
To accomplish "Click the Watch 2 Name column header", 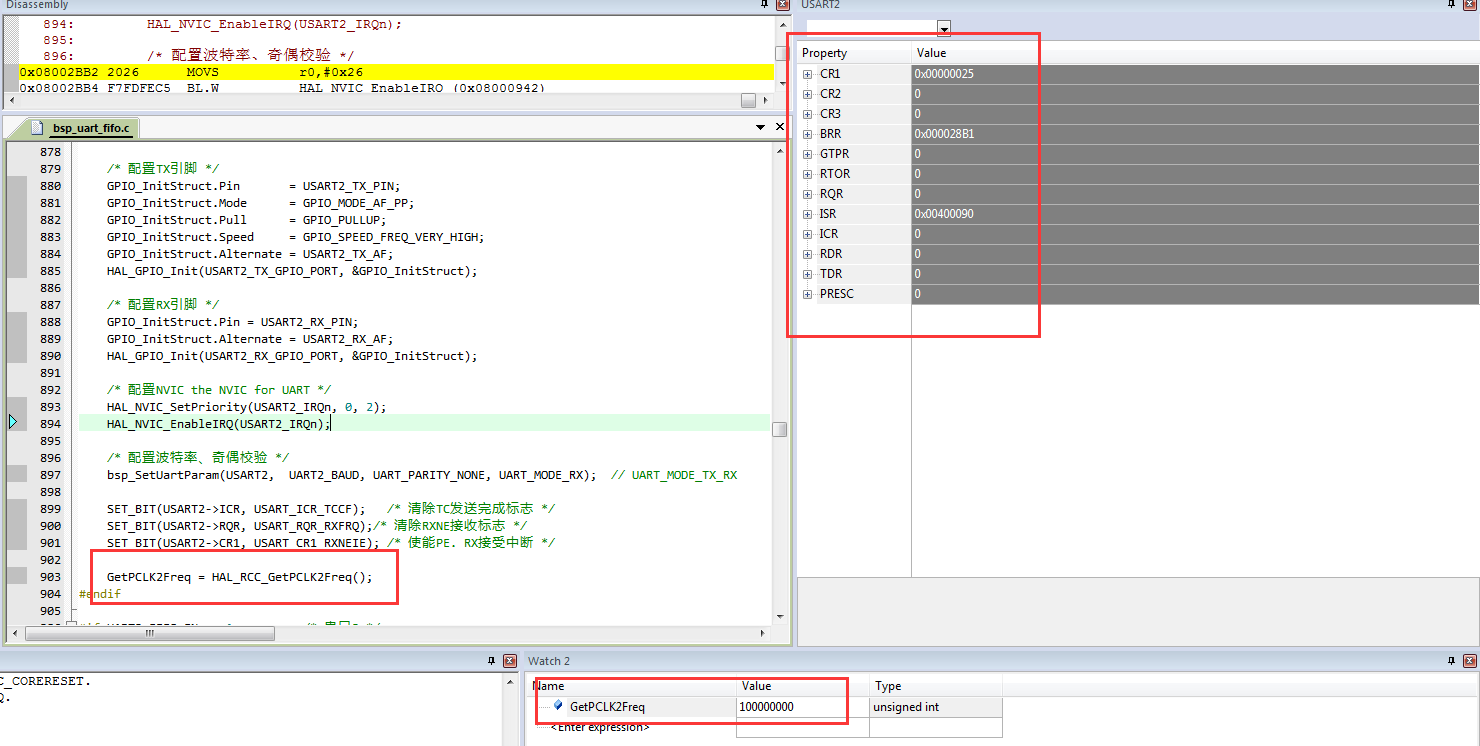I will point(632,686).
